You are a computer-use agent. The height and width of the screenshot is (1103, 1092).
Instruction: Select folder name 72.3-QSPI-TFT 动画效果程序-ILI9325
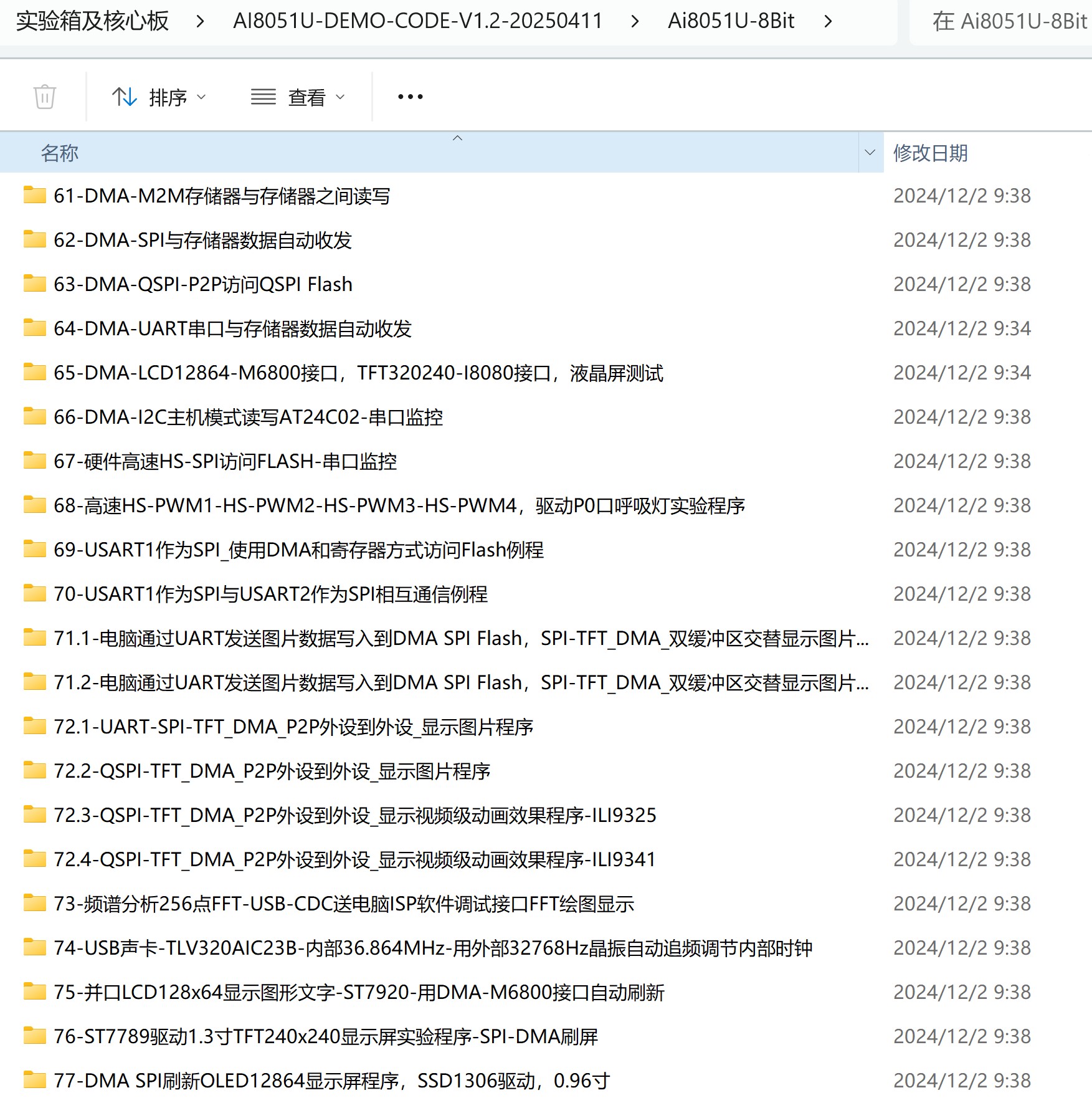pyautogui.click(x=355, y=816)
